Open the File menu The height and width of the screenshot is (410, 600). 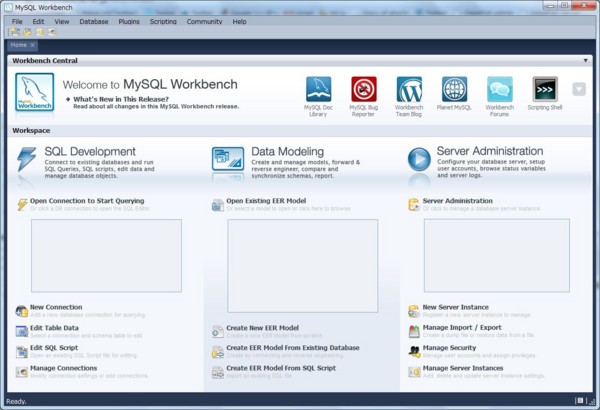(17, 21)
